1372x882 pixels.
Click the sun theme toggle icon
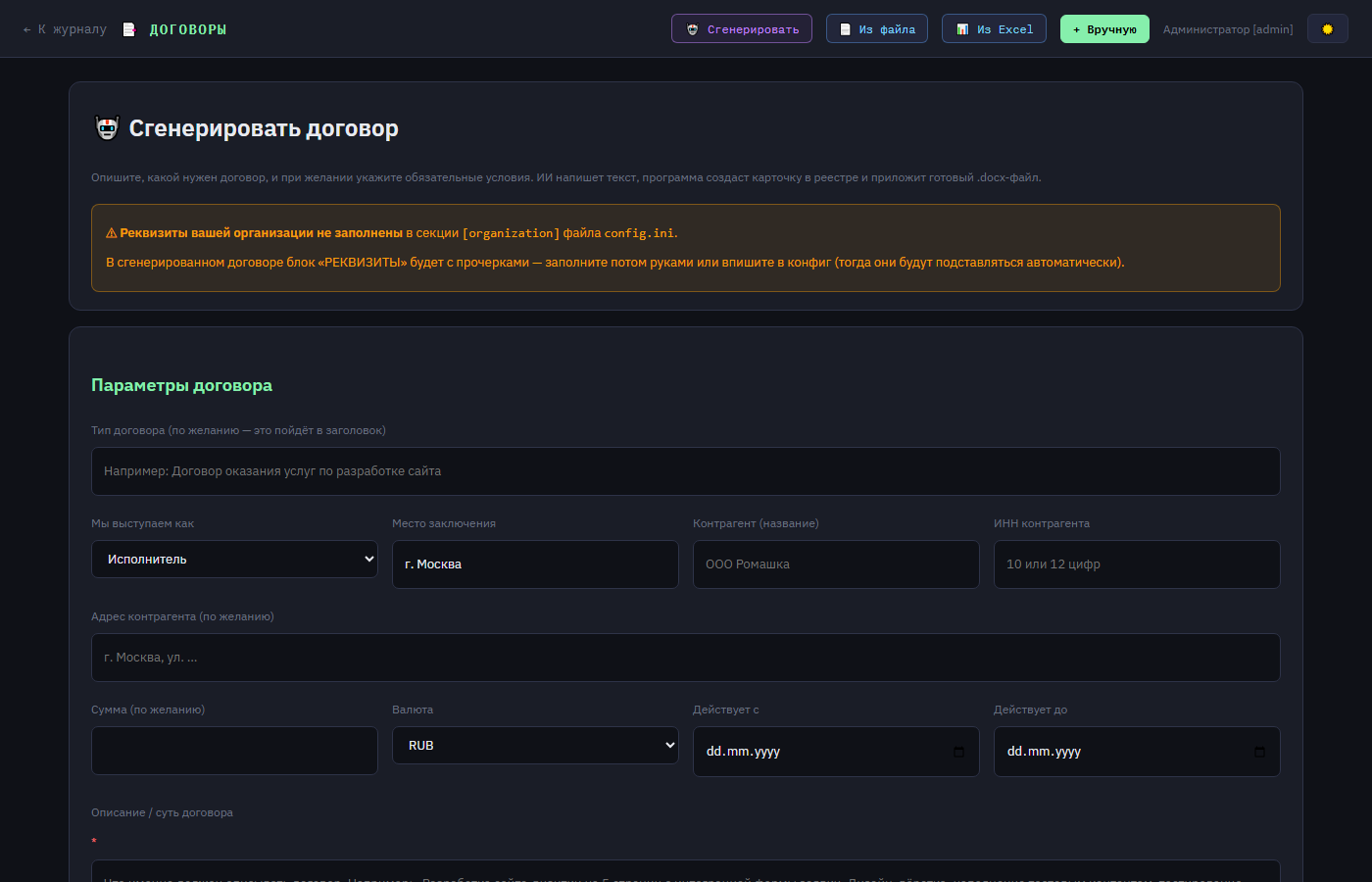[1328, 29]
